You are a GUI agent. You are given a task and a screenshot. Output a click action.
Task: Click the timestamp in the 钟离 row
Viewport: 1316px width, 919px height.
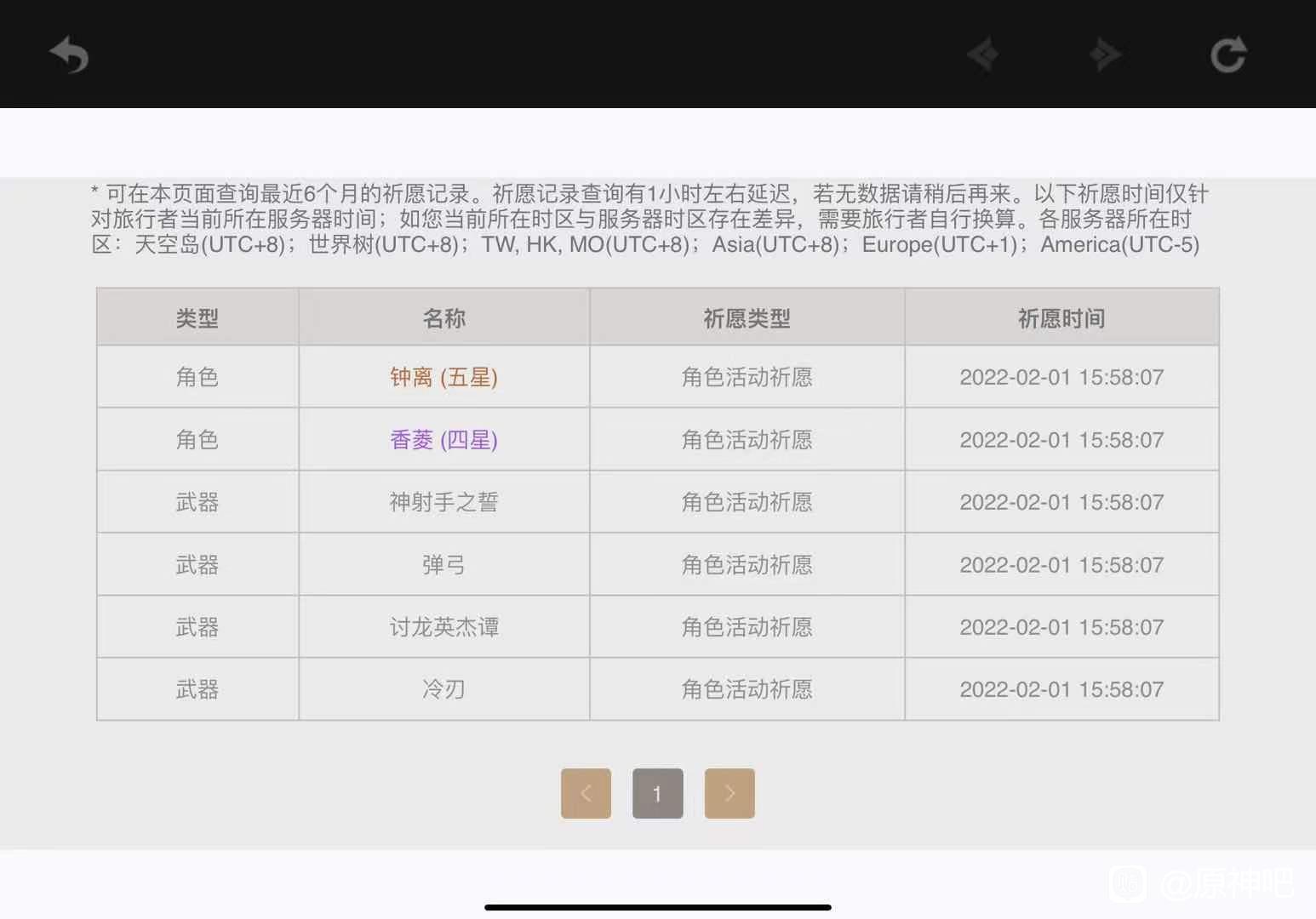coord(1061,377)
